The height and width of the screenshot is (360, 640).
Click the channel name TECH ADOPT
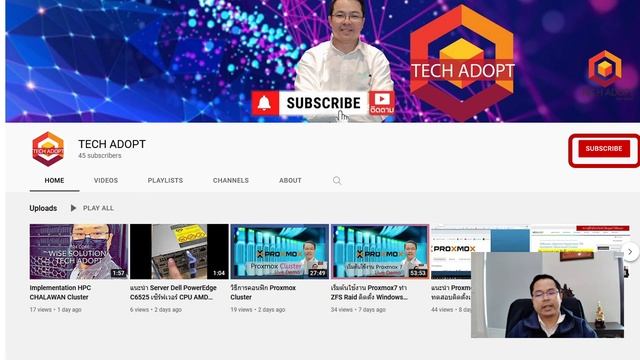112,144
